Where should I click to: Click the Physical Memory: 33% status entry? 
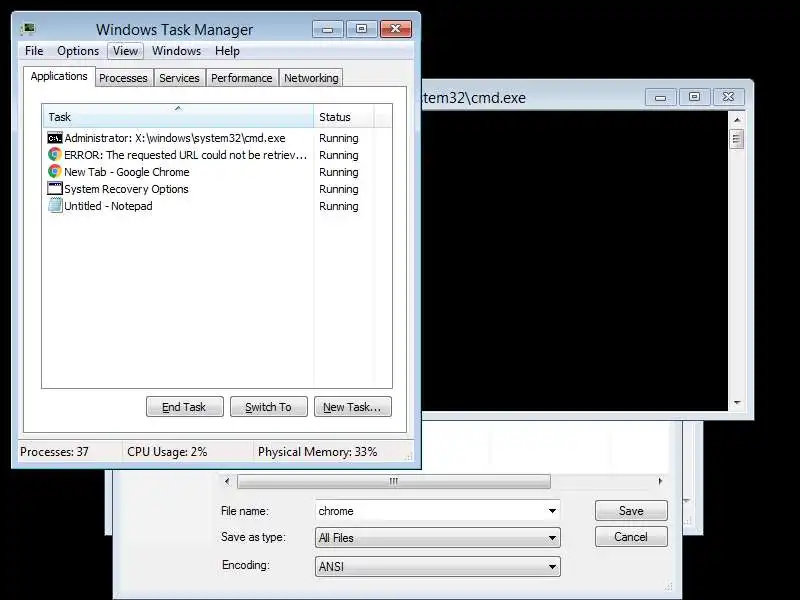point(317,452)
